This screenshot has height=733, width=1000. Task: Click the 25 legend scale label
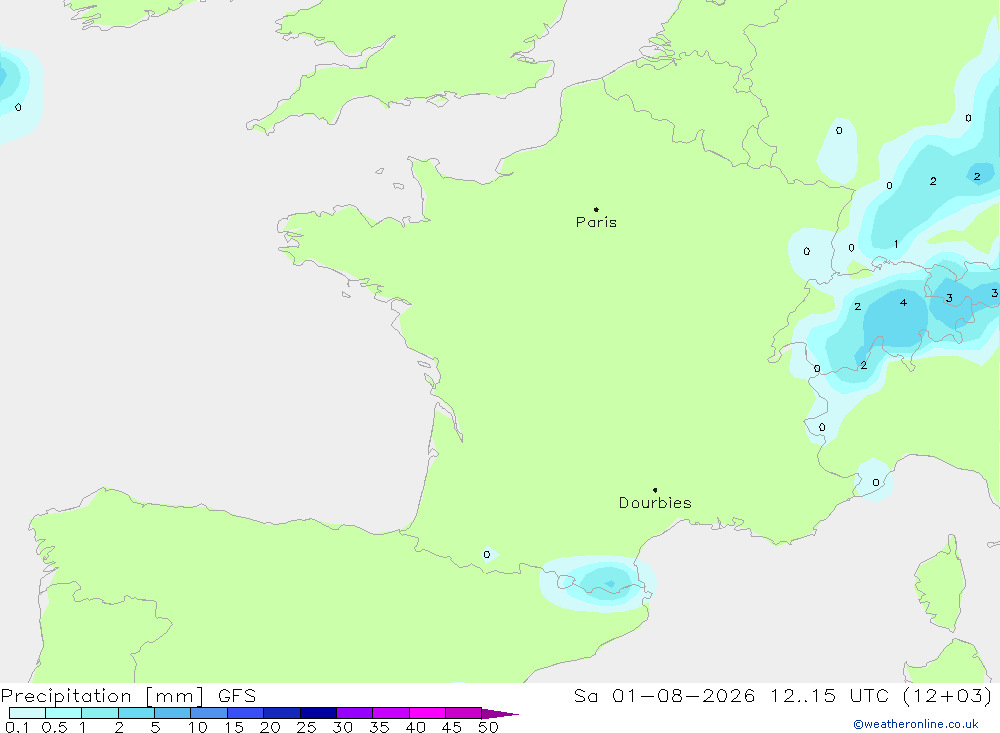307,727
